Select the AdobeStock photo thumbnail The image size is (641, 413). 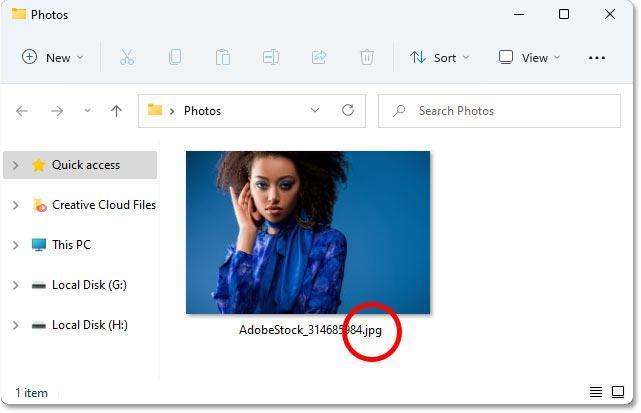click(308, 232)
